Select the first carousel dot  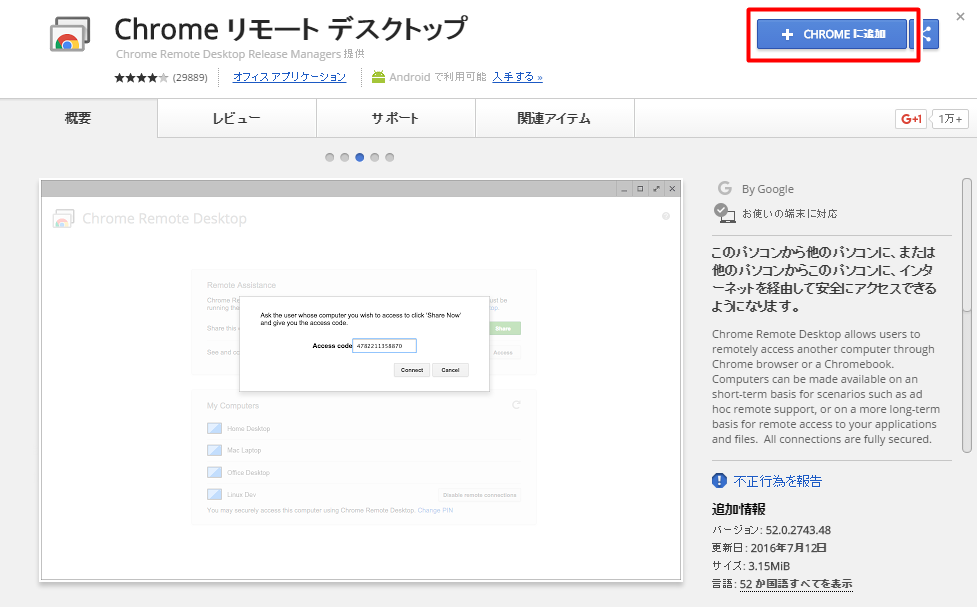coord(330,158)
